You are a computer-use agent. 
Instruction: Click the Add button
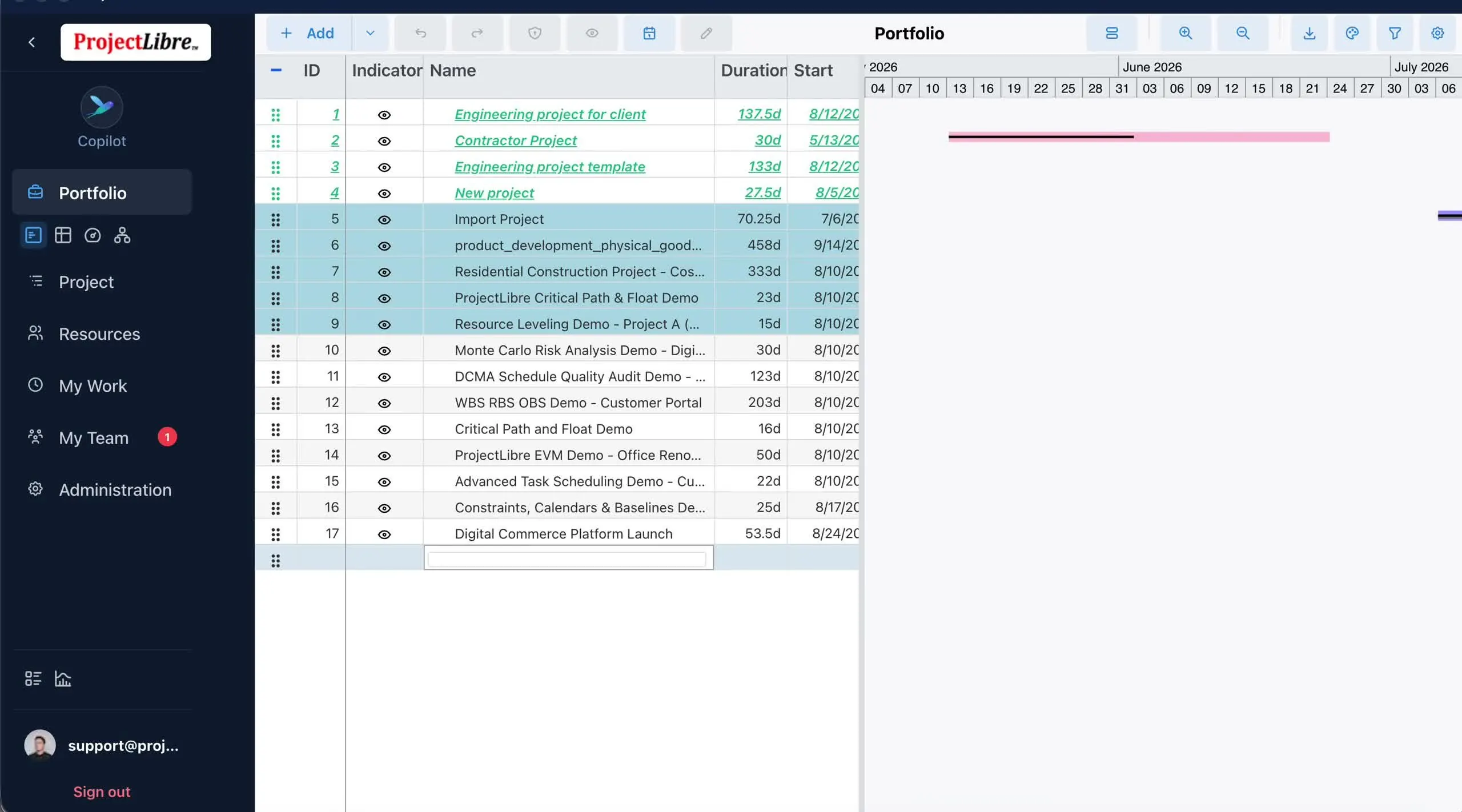308,33
